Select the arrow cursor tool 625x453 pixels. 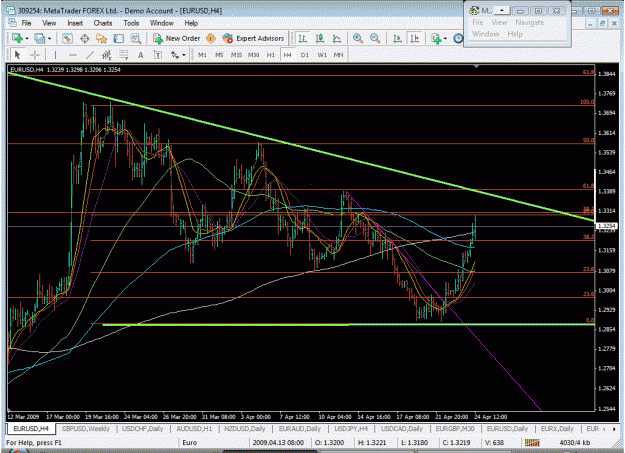[17, 55]
